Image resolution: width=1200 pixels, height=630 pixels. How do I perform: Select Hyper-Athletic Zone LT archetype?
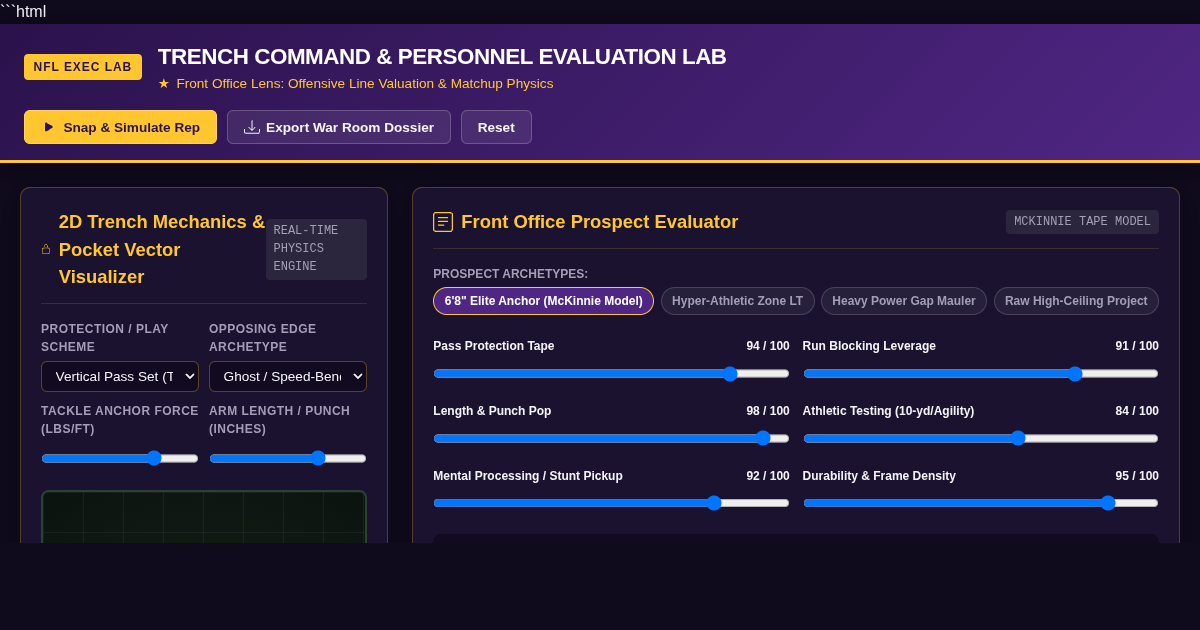pyautogui.click(x=738, y=301)
